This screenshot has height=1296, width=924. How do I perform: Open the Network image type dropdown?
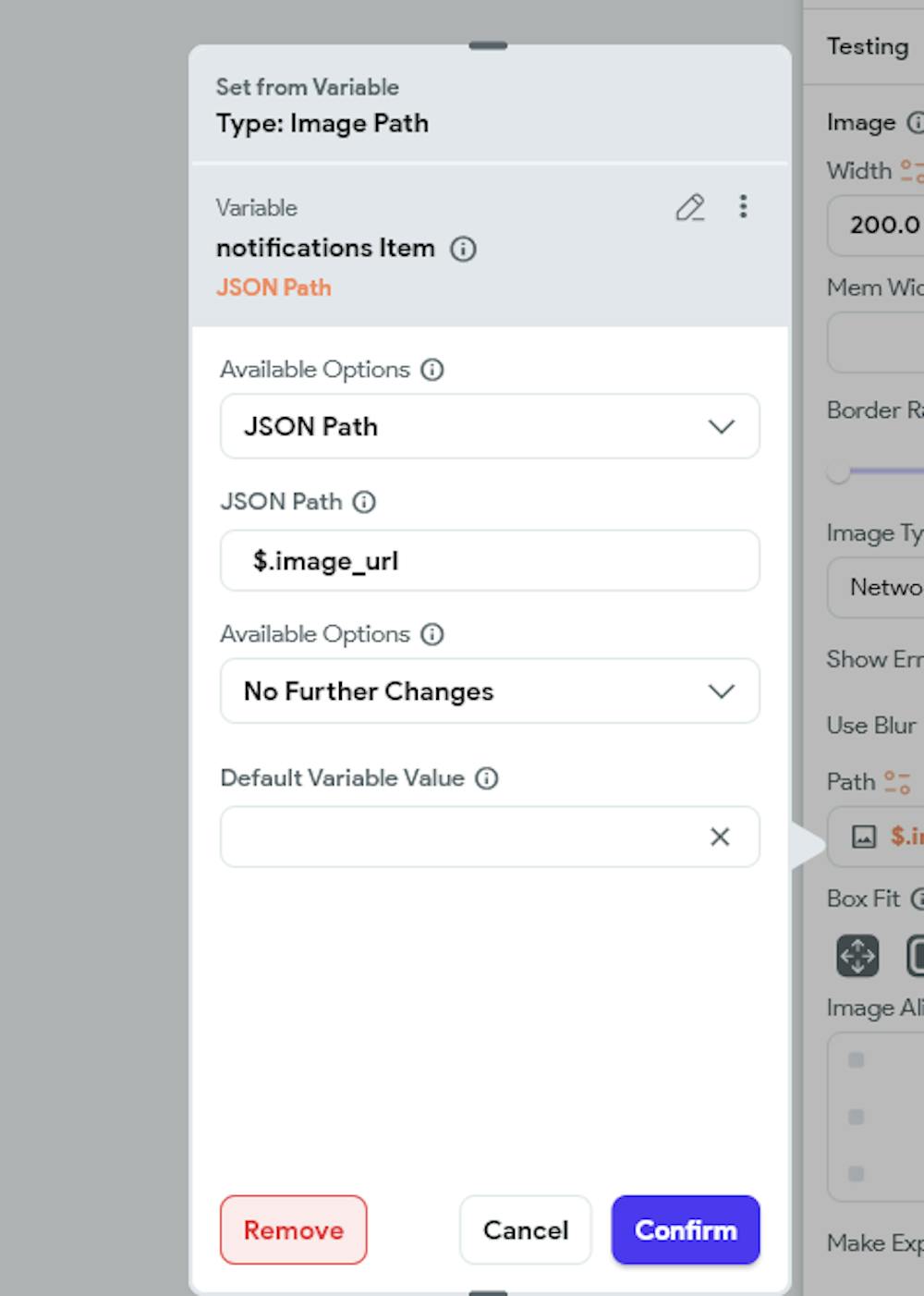point(887,588)
